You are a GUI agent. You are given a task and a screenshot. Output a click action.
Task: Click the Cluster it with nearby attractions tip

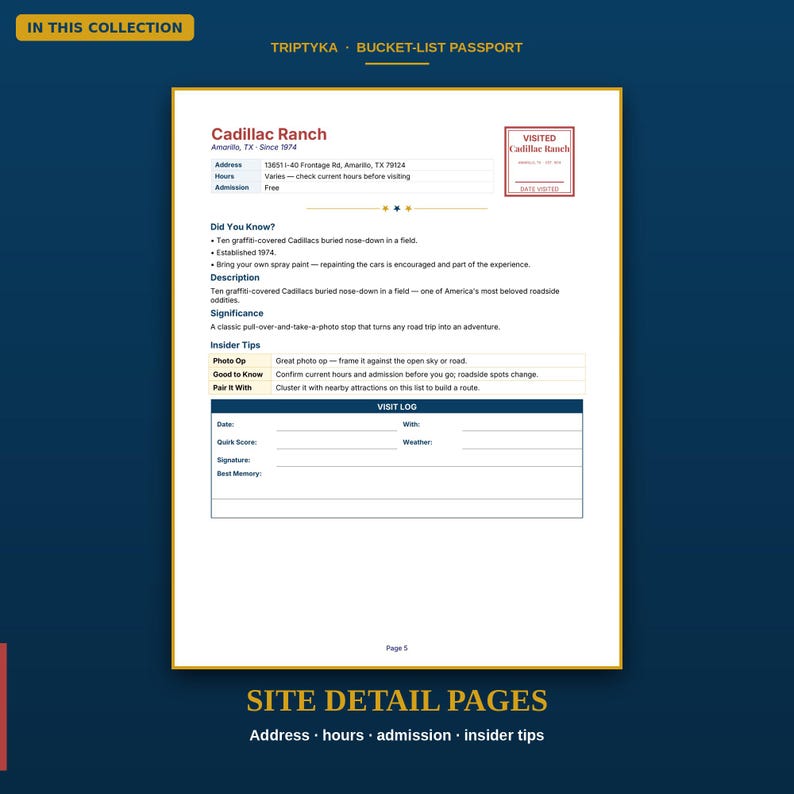[x=377, y=387]
